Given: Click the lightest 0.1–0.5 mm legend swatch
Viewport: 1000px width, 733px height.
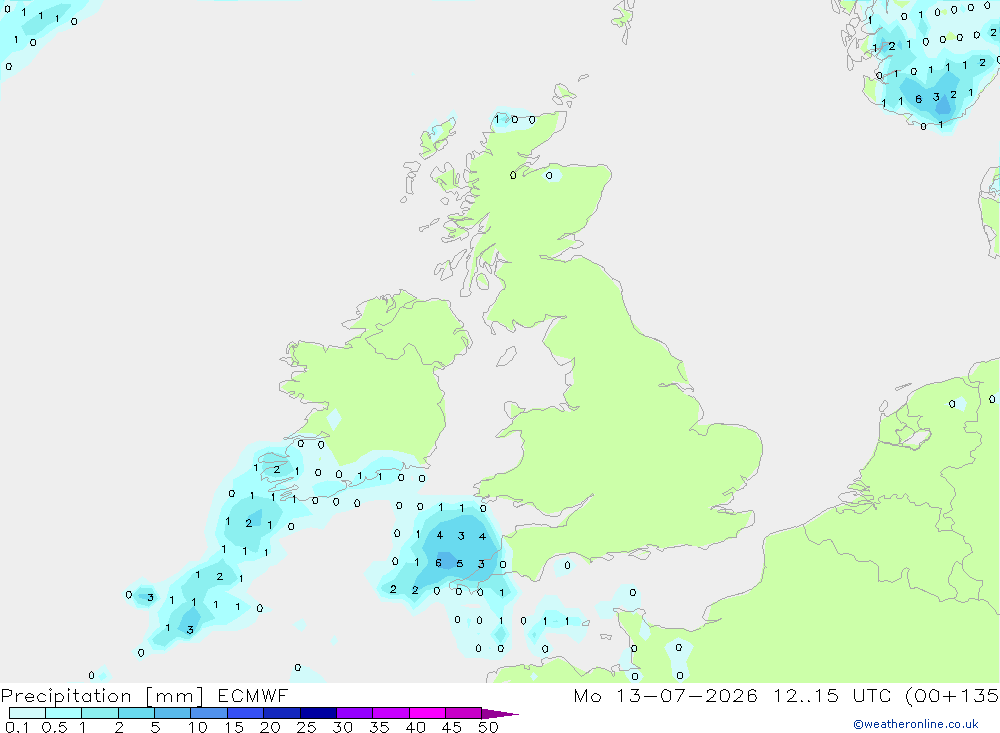Looking at the screenshot, I should point(27,713).
